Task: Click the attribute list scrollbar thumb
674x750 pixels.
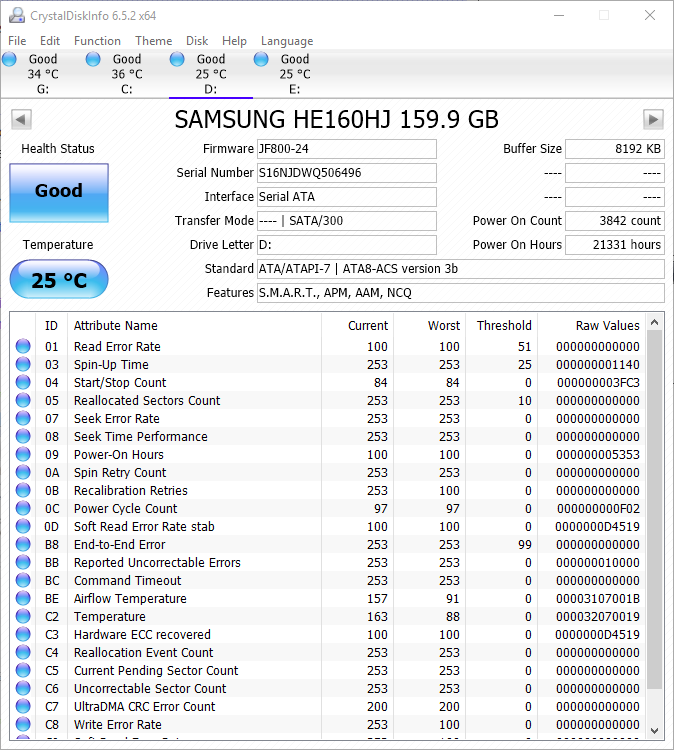Action: (654, 510)
